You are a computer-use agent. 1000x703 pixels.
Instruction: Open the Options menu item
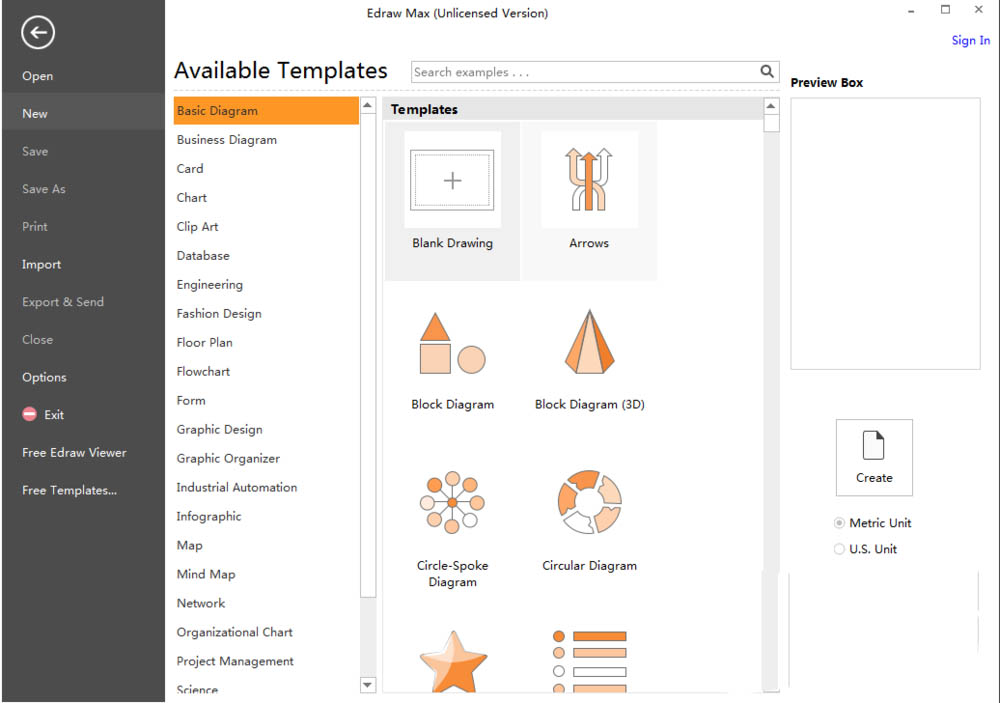point(44,378)
